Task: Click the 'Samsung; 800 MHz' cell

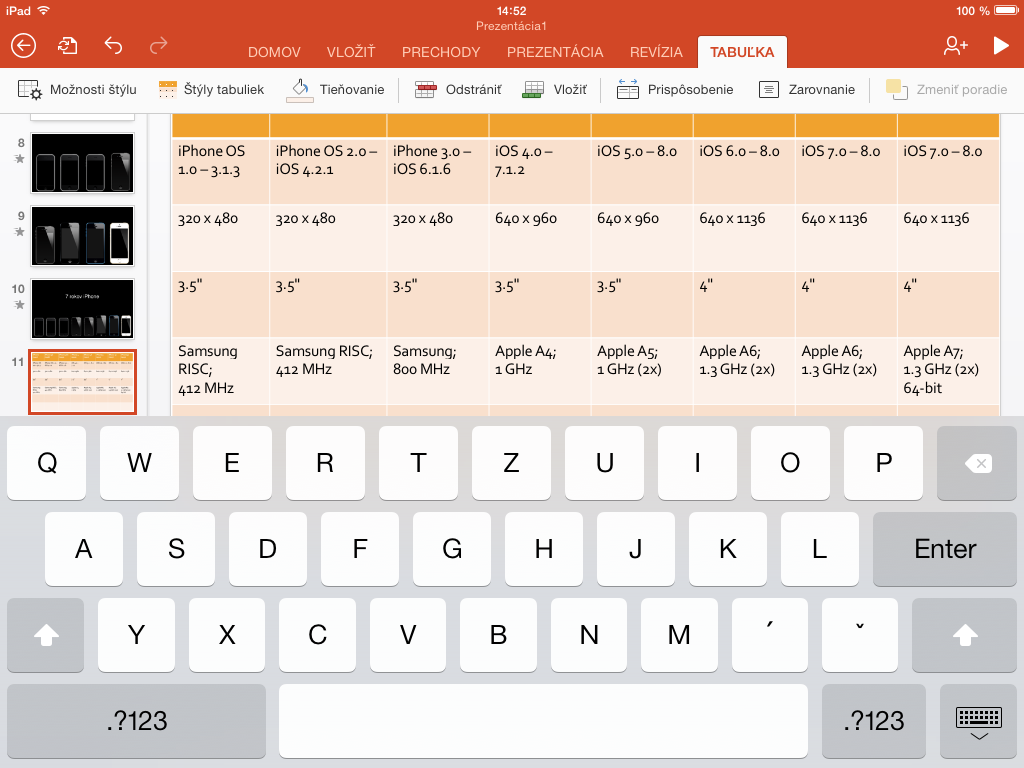Action: click(x=438, y=370)
